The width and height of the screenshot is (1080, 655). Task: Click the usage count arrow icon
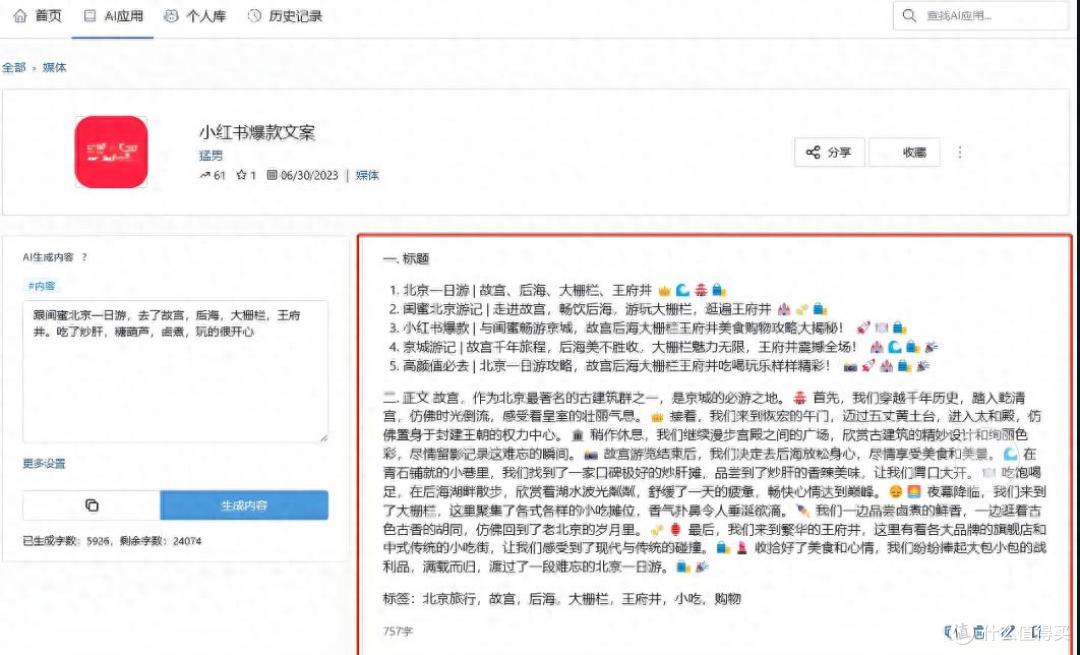coord(205,176)
